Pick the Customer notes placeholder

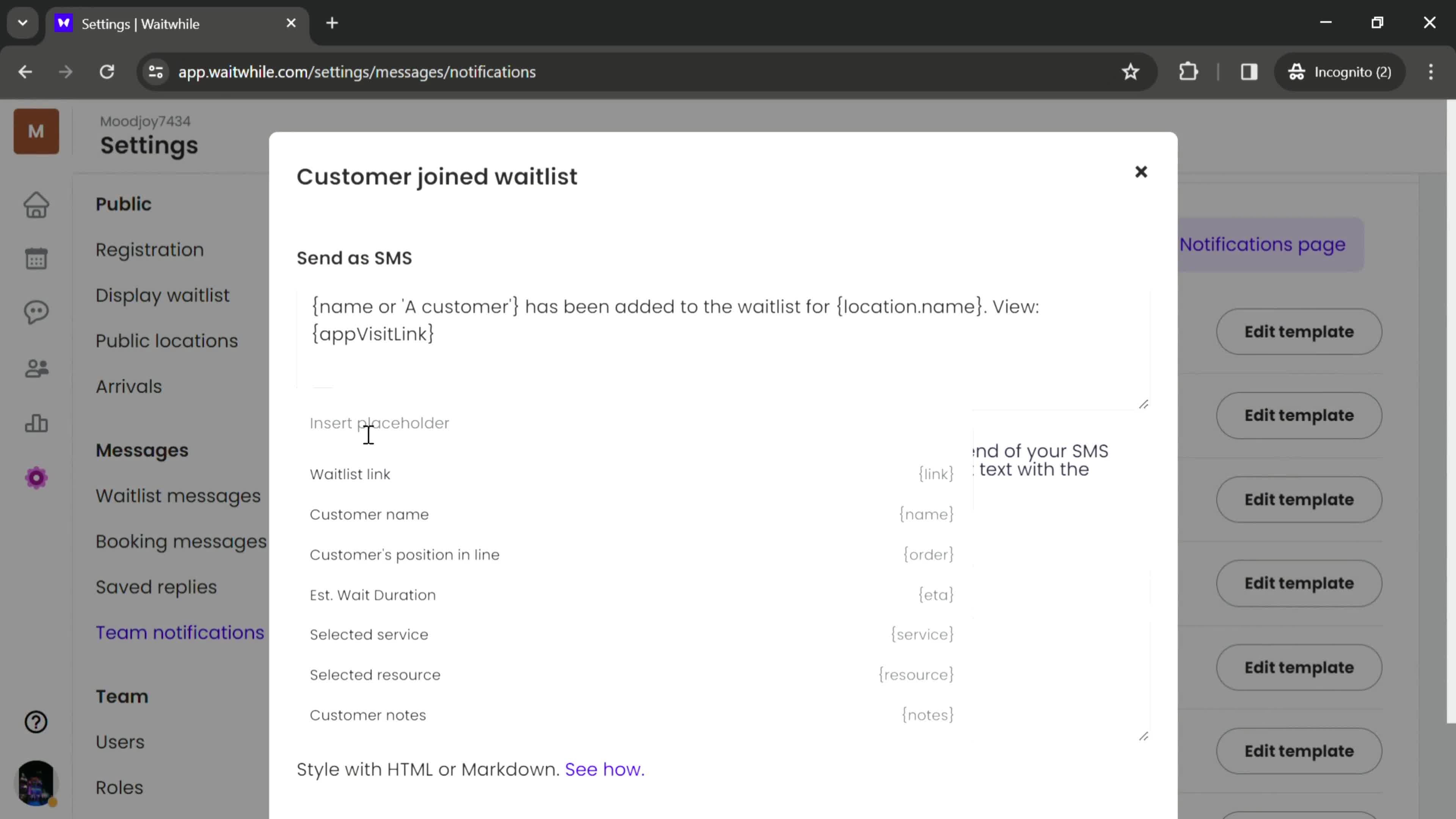click(x=632, y=715)
